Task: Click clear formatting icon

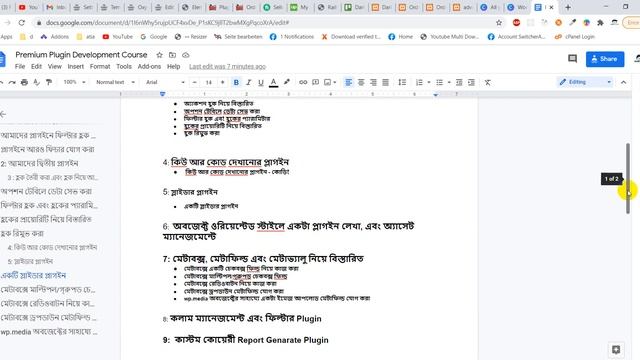Action: click(487, 82)
